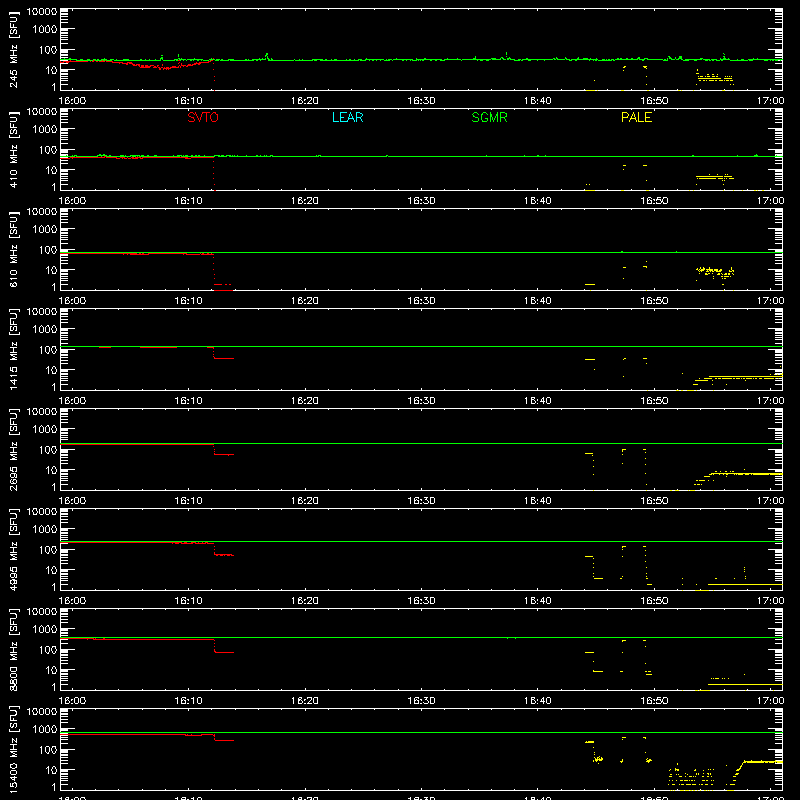Click the 17:00 time label of 8800 MHz plot

770,701
